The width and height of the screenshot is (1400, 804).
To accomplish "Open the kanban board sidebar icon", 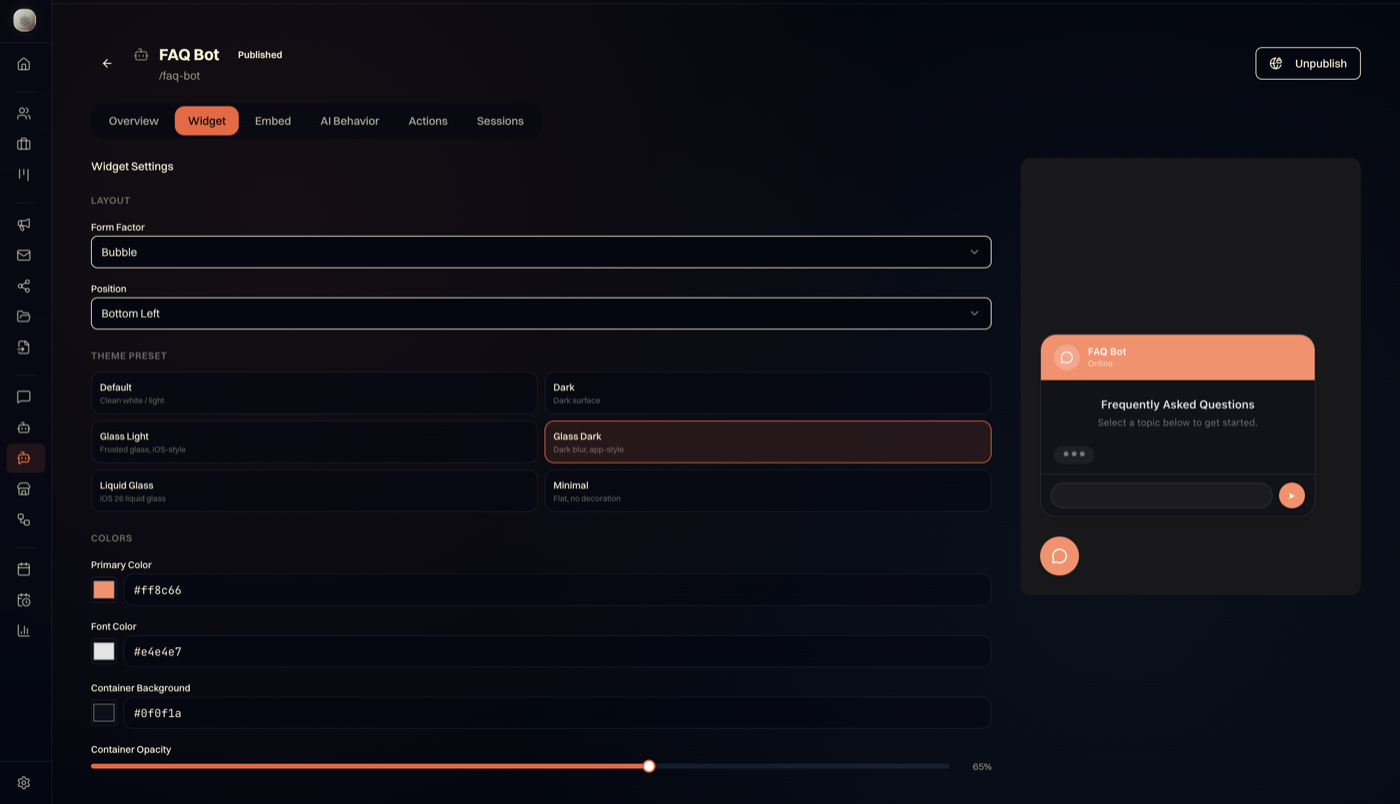I will (x=24, y=175).
